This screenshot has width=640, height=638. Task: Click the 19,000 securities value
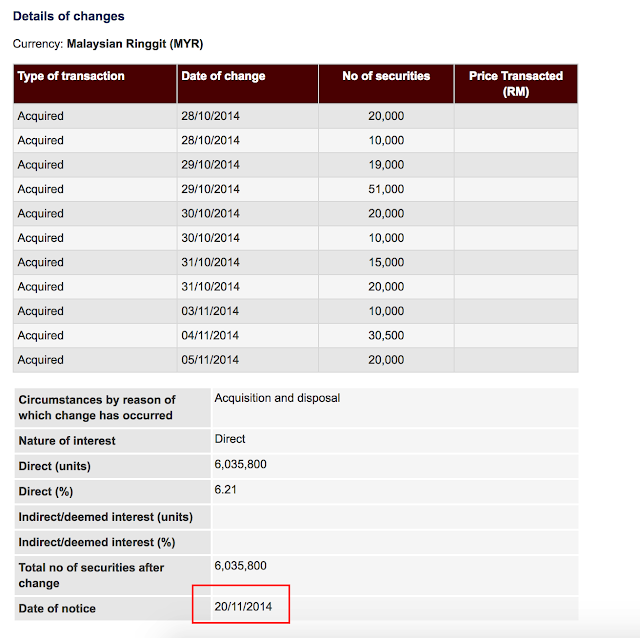click(386, 165)
